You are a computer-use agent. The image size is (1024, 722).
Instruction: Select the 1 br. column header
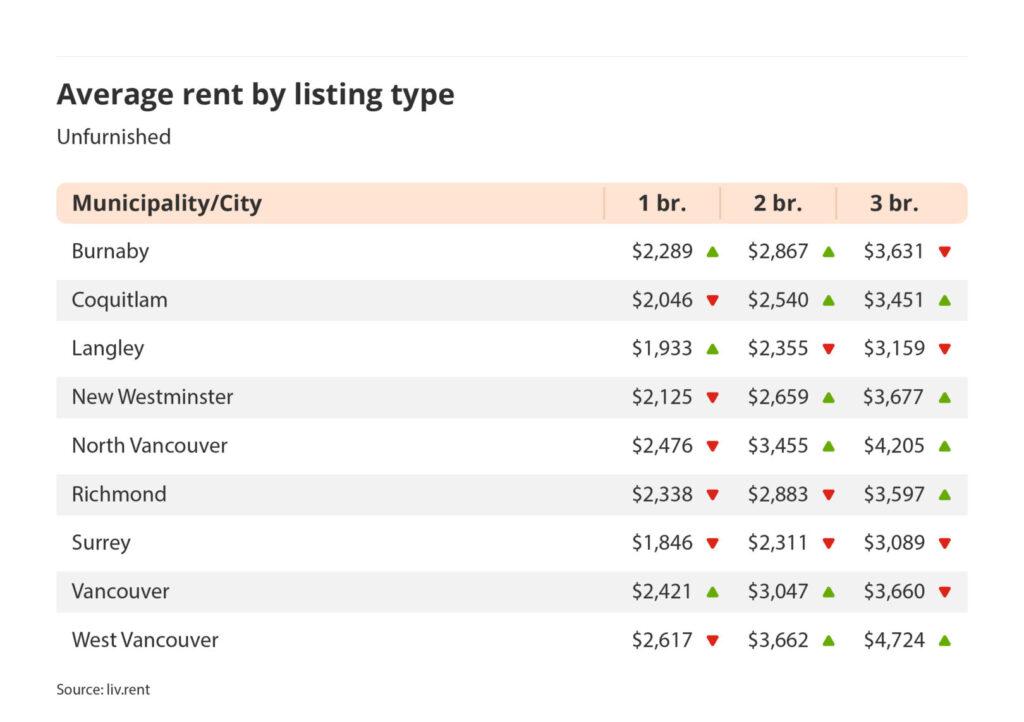[662, 203]
